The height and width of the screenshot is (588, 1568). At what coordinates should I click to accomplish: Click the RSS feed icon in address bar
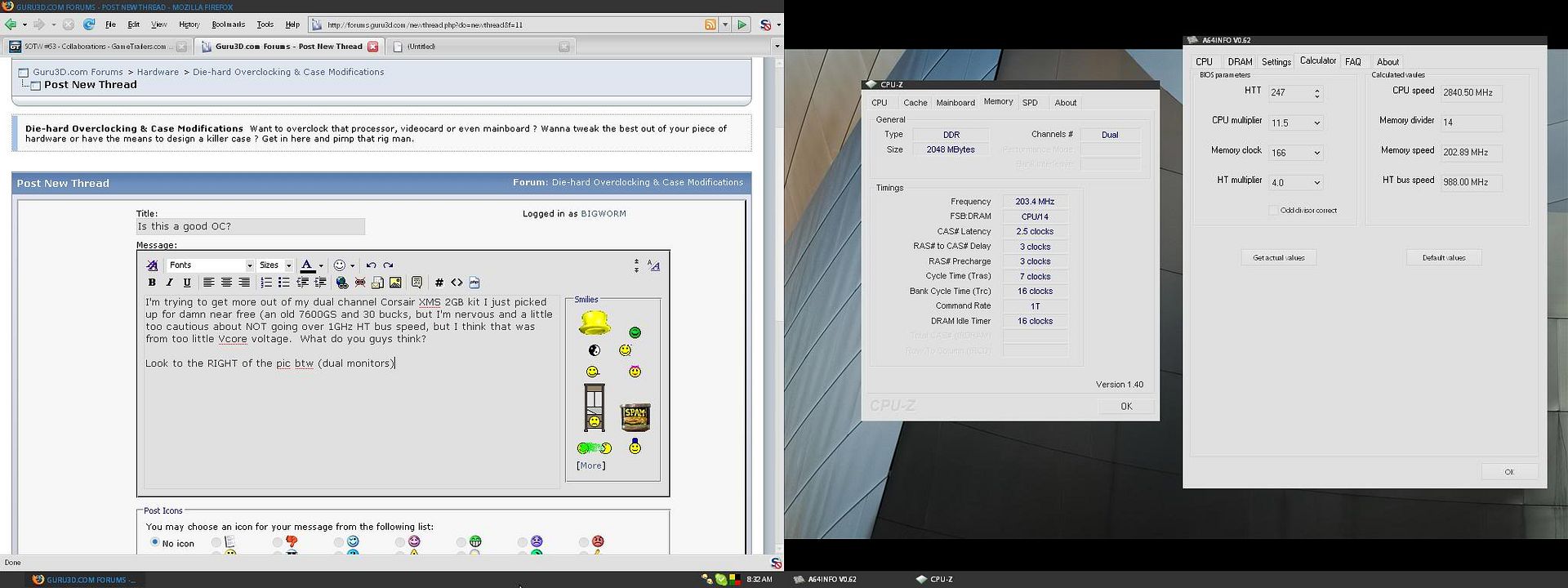point(710,24)
